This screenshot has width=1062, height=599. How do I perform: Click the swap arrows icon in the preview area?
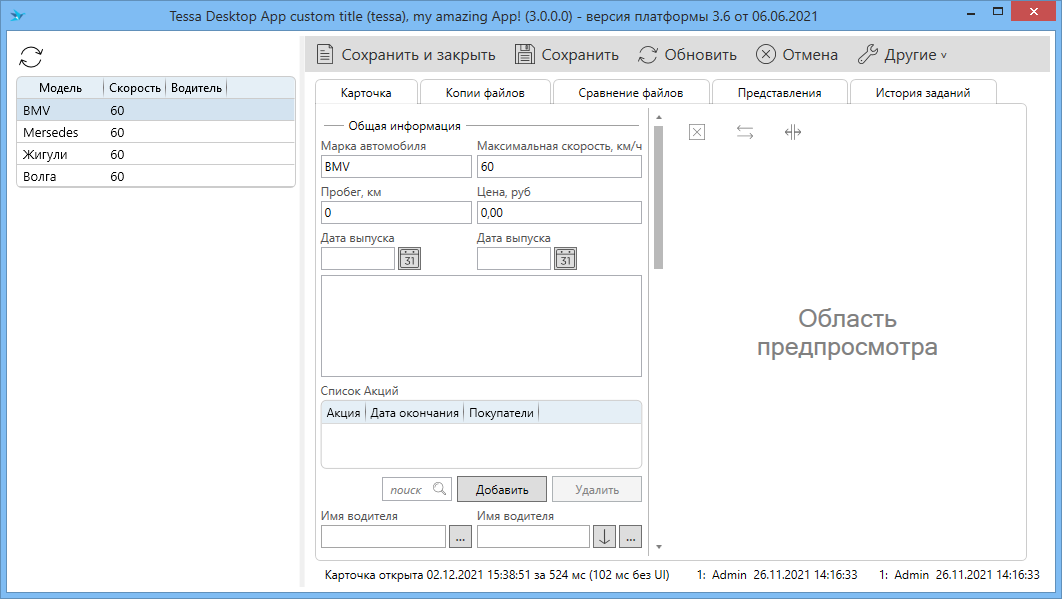pos(745,132)
